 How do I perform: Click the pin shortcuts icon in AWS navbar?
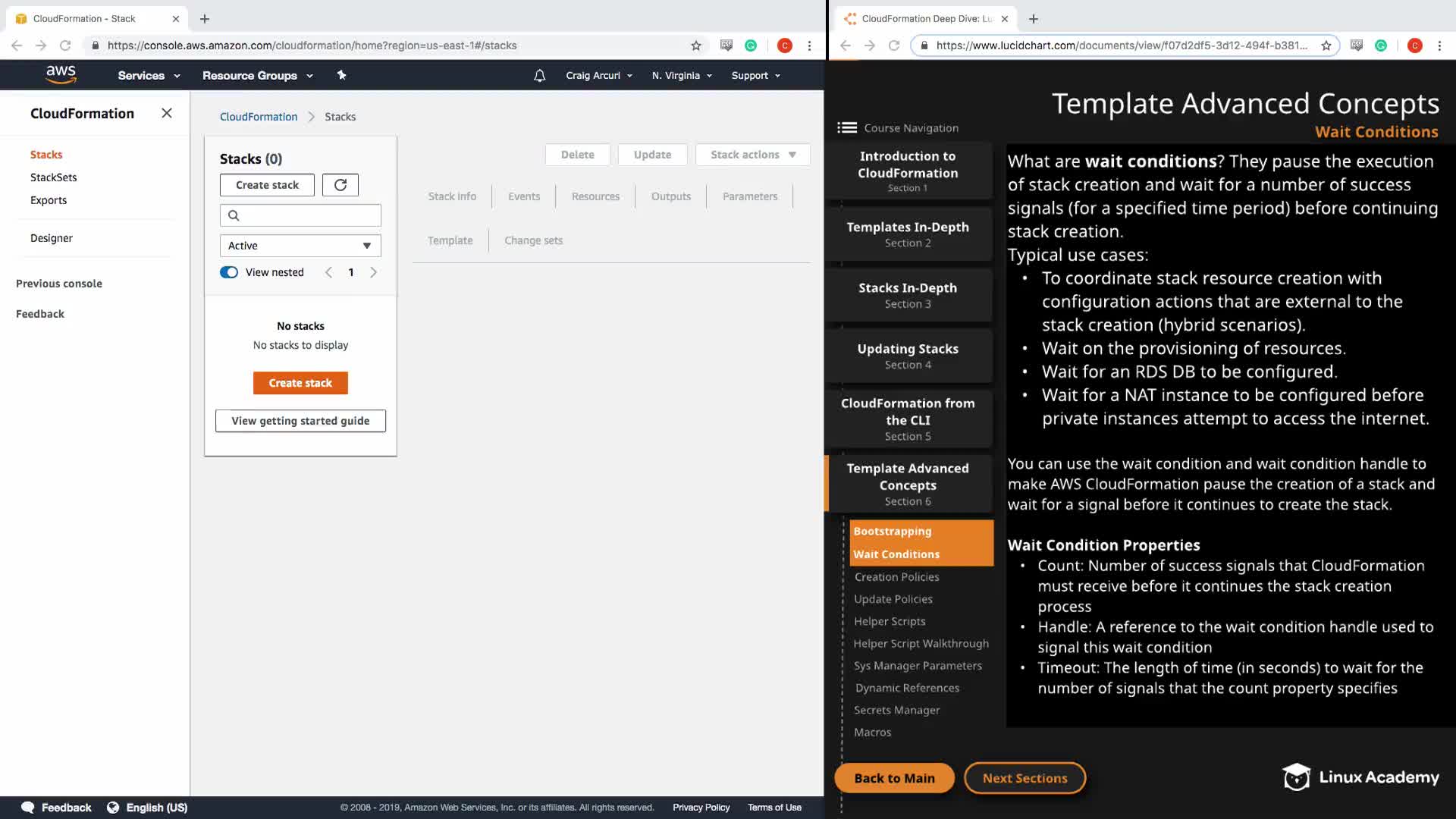tap(341, 75)
